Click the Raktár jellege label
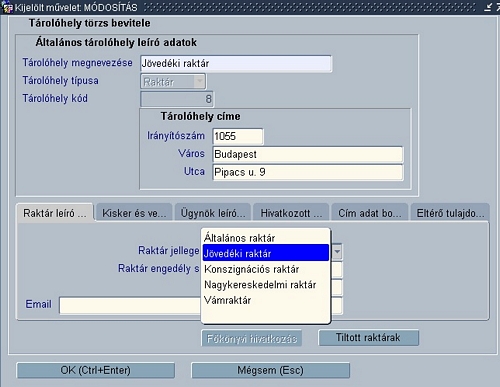This screenshot has width=500, height=387. coord(169,251)
